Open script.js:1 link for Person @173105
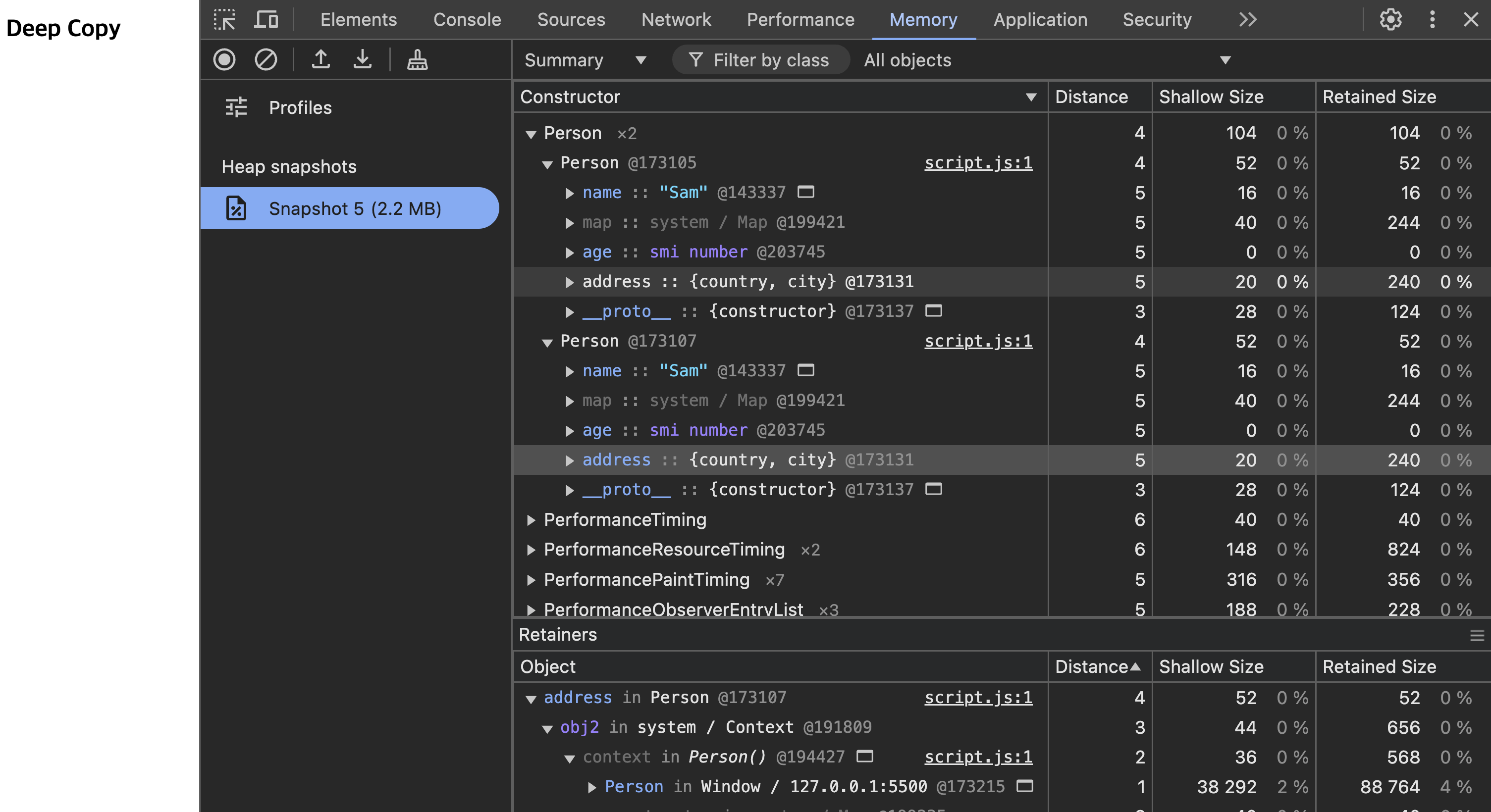This screenshot has width=1491, height=812. pos(978,163)
